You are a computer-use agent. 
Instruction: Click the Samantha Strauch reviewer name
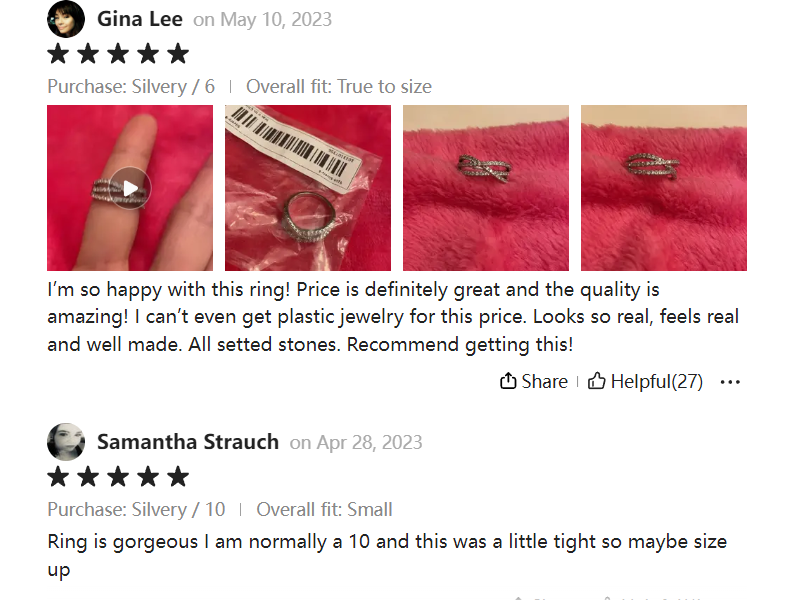188,442
